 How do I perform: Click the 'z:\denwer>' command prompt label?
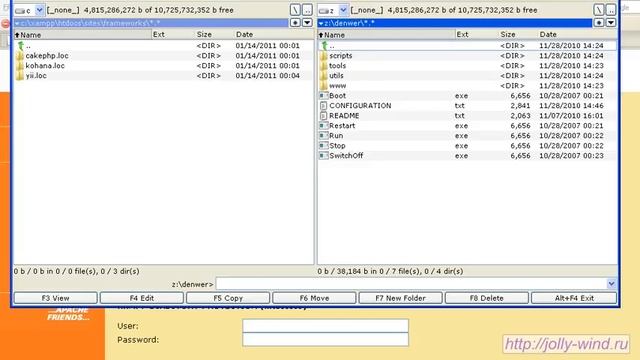[x=192, y=284]
